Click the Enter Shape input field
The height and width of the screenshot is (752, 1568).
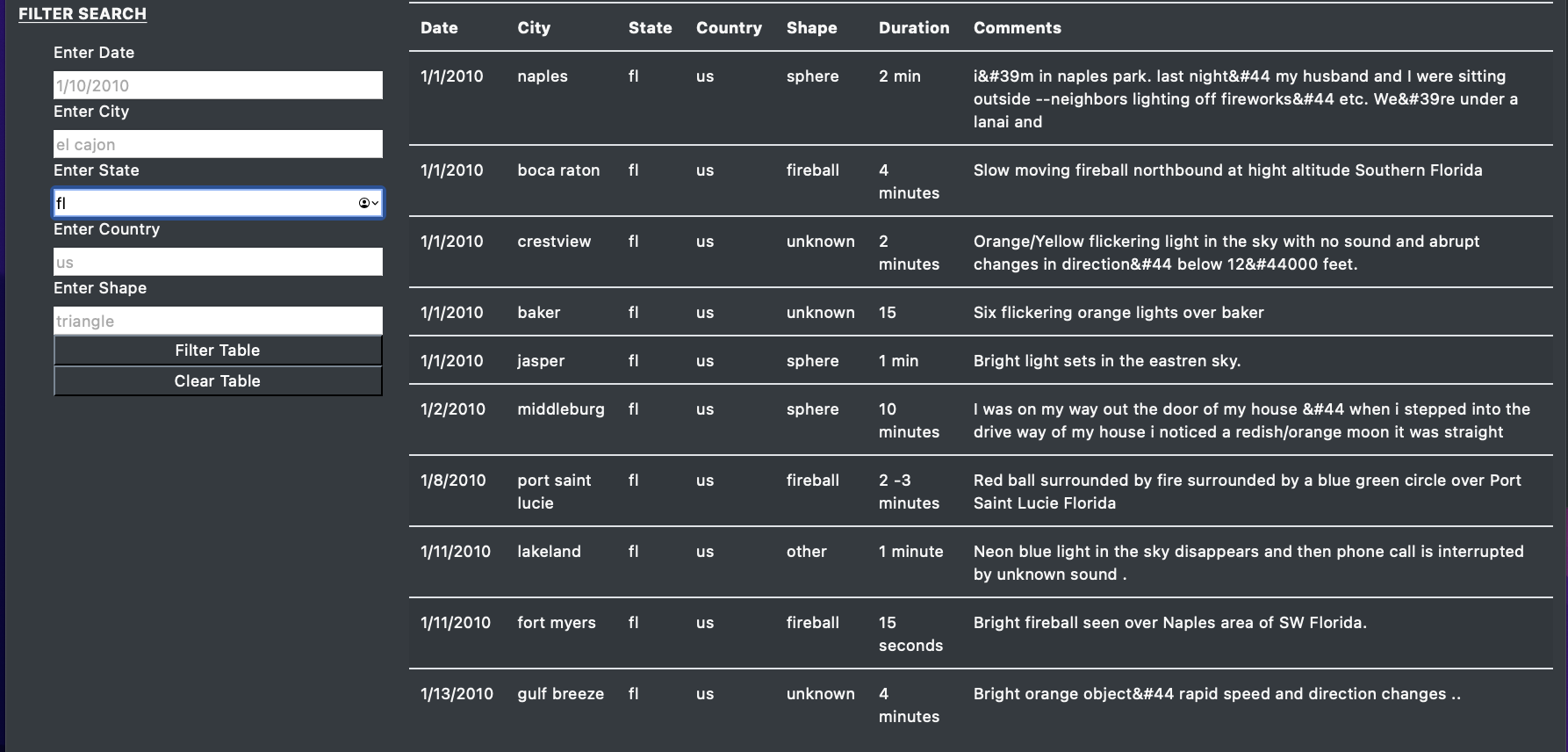(x=217, y=321)
